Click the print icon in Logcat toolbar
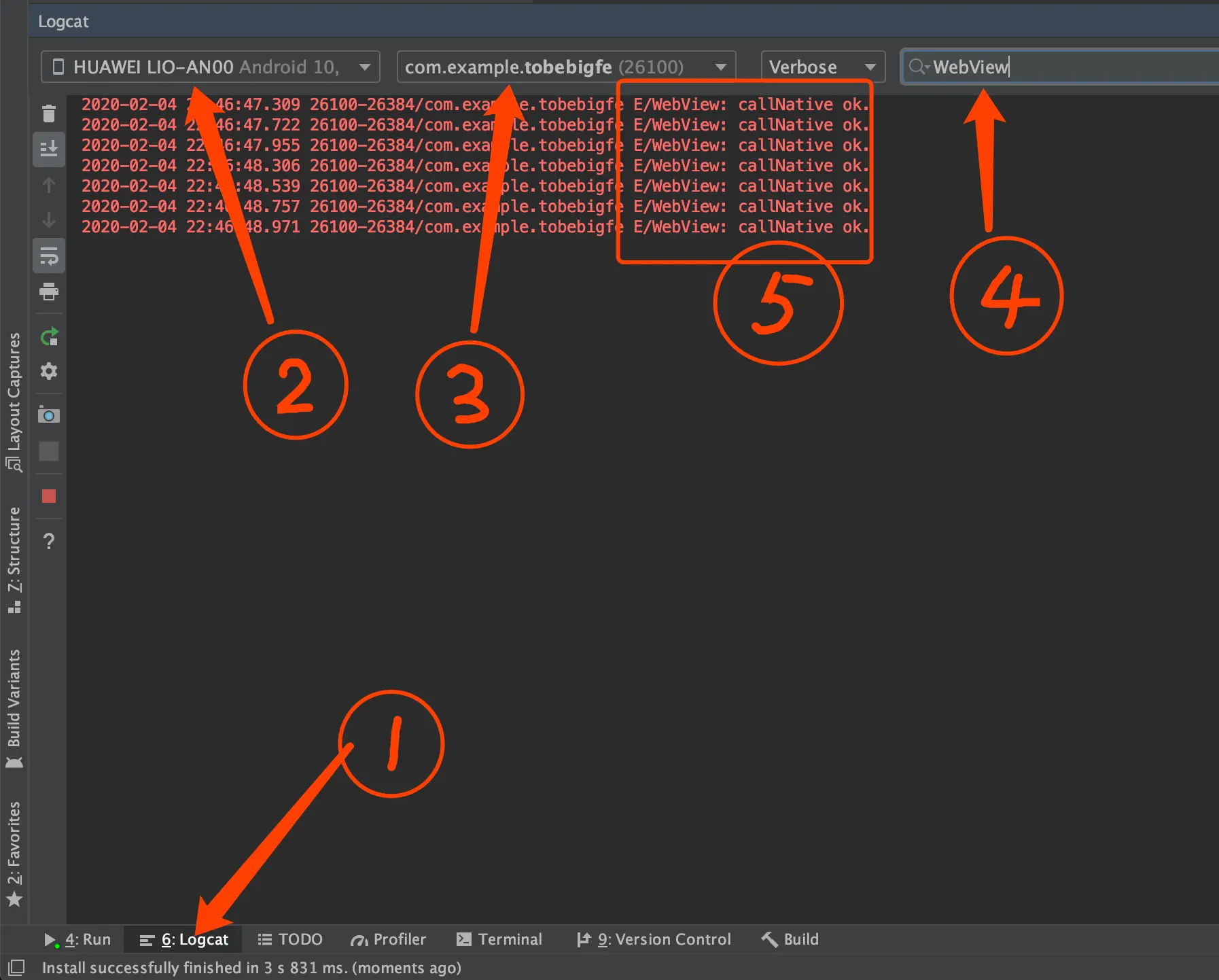The width and height of the screenshot is (1219, 980). (49, 292)
